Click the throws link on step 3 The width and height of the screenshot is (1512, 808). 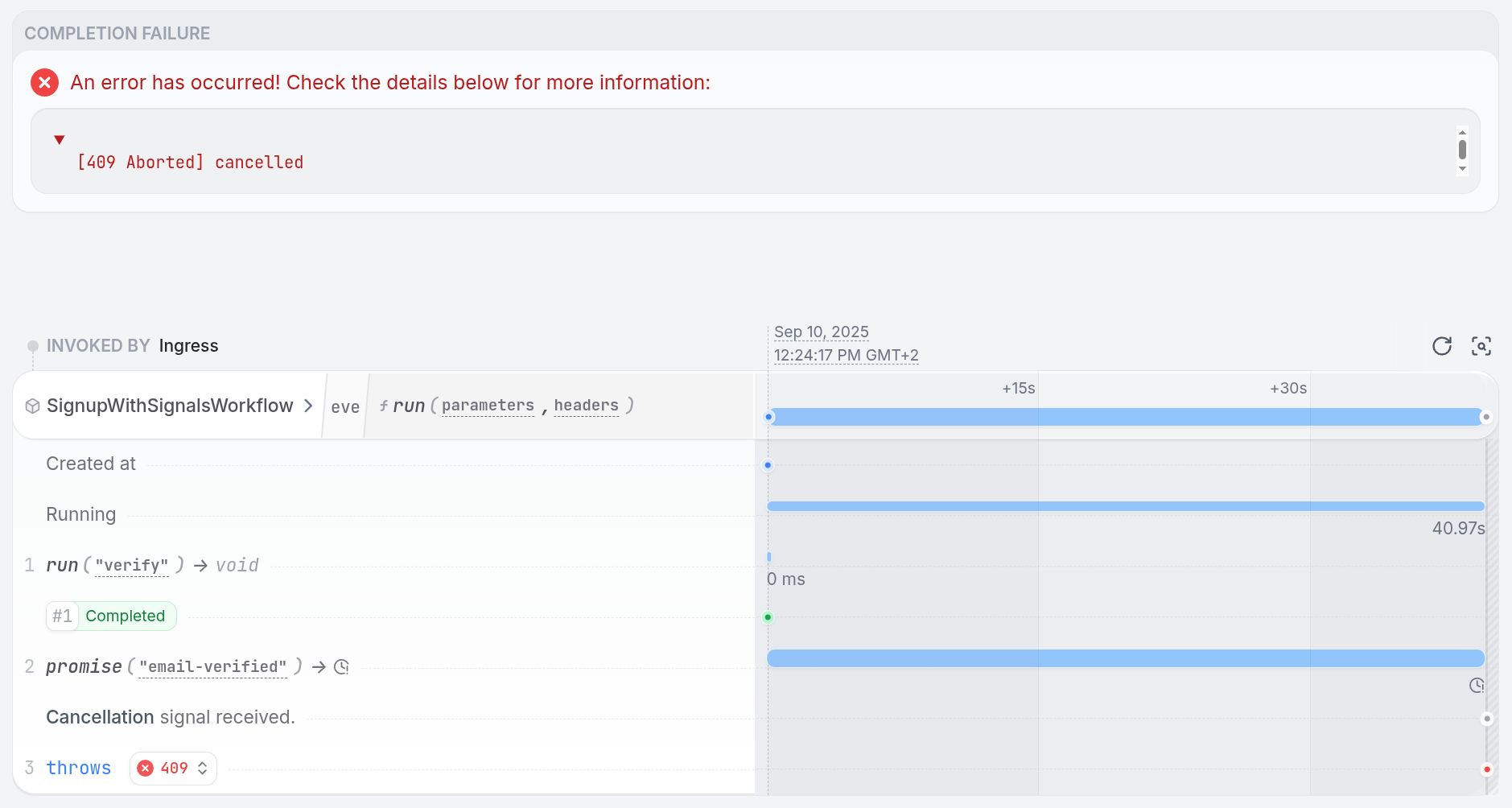point(78,768)
